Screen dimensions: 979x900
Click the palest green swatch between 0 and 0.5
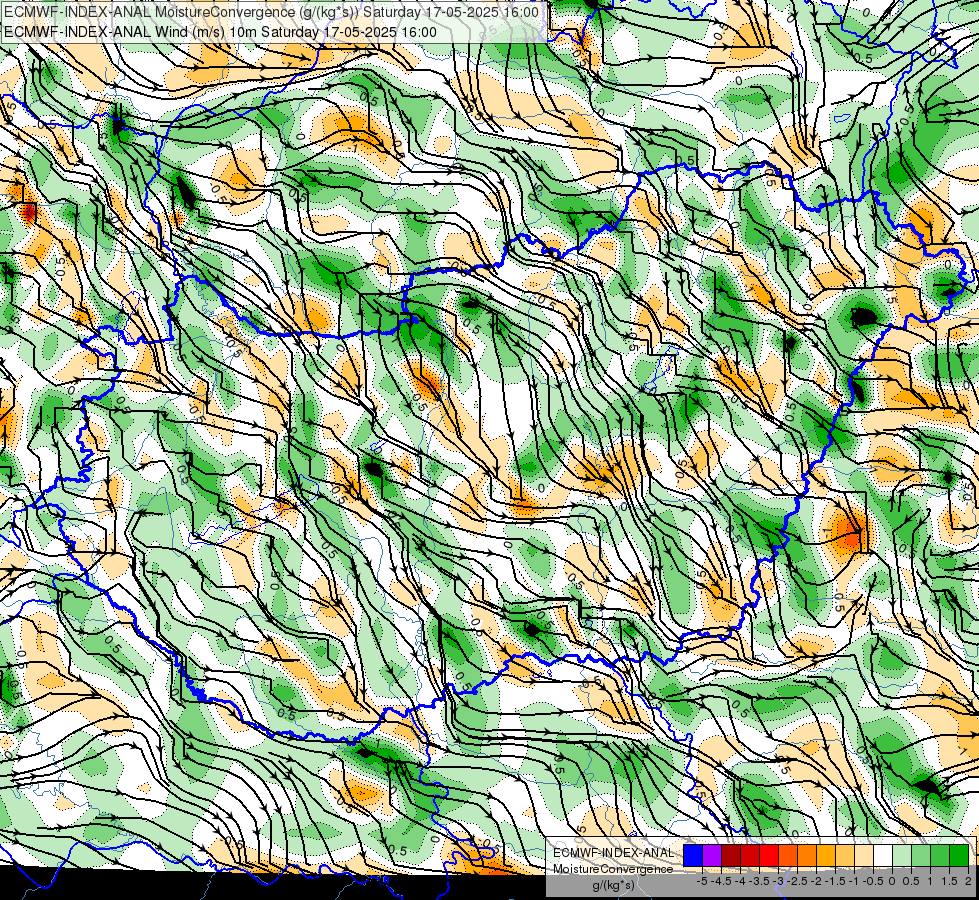pyautogui.click(x=902, y=856)
